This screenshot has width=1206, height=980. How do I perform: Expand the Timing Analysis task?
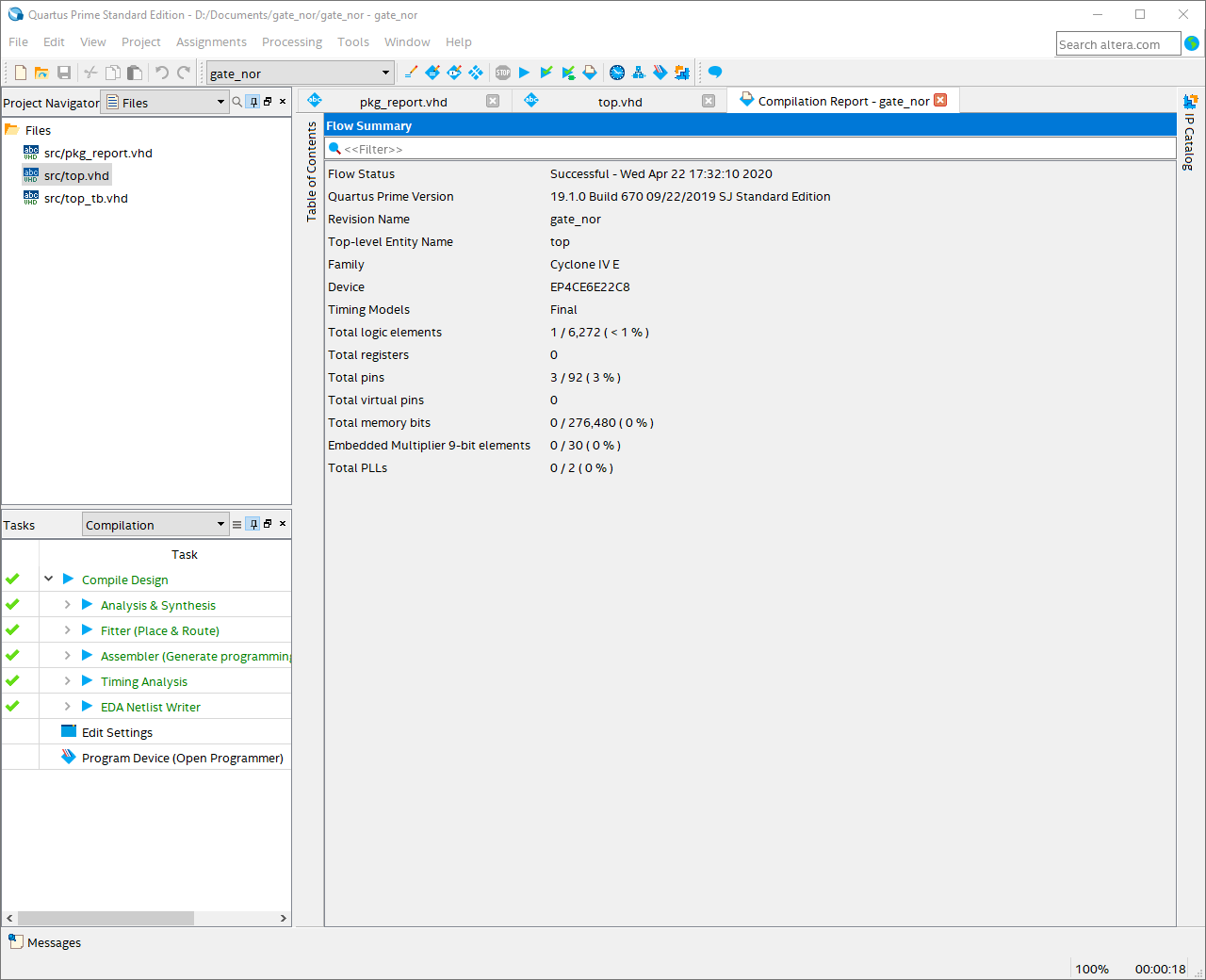tap(67, 680)
